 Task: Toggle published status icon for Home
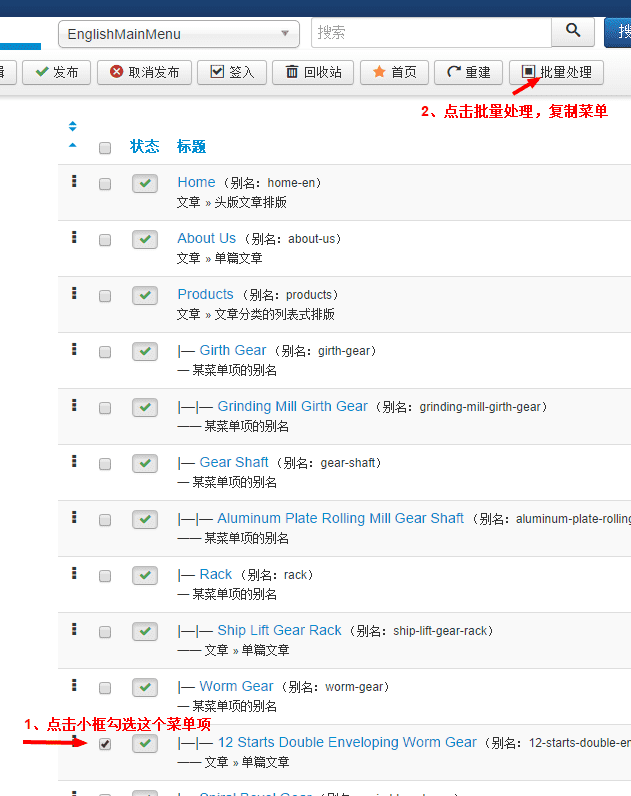tap(145, 184)
